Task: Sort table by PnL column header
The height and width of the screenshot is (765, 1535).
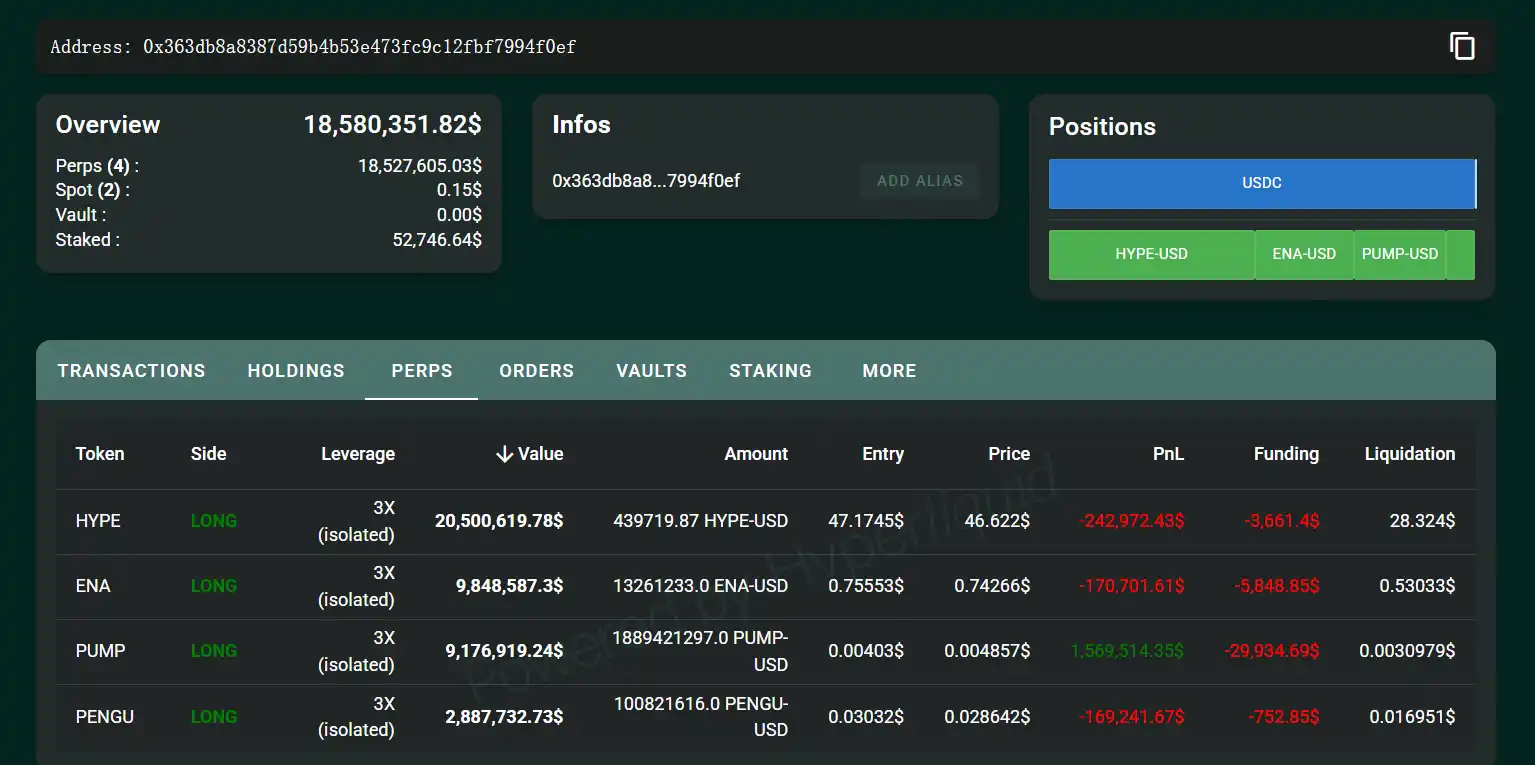Action: 1167,454
